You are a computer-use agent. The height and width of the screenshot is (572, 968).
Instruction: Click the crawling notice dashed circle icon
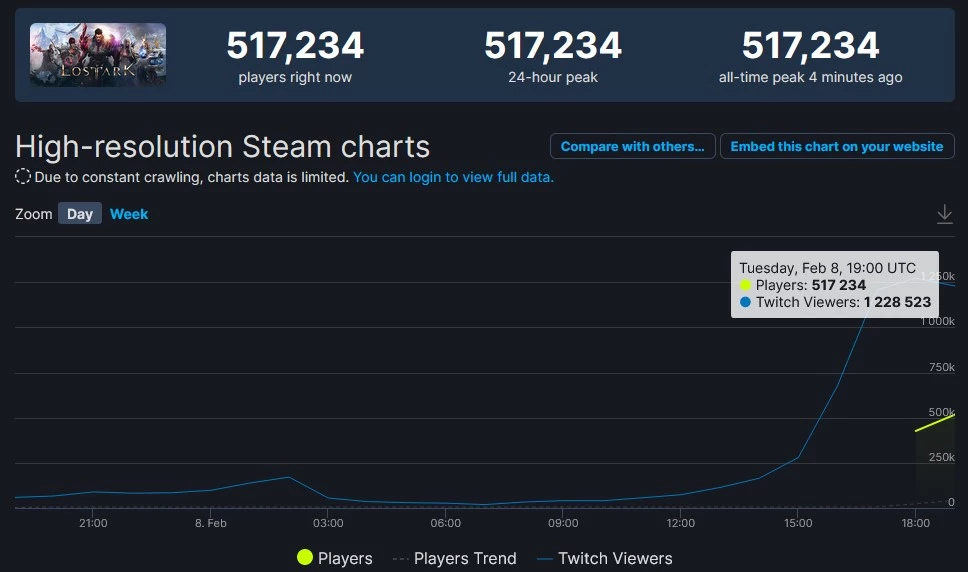[23, 176]
